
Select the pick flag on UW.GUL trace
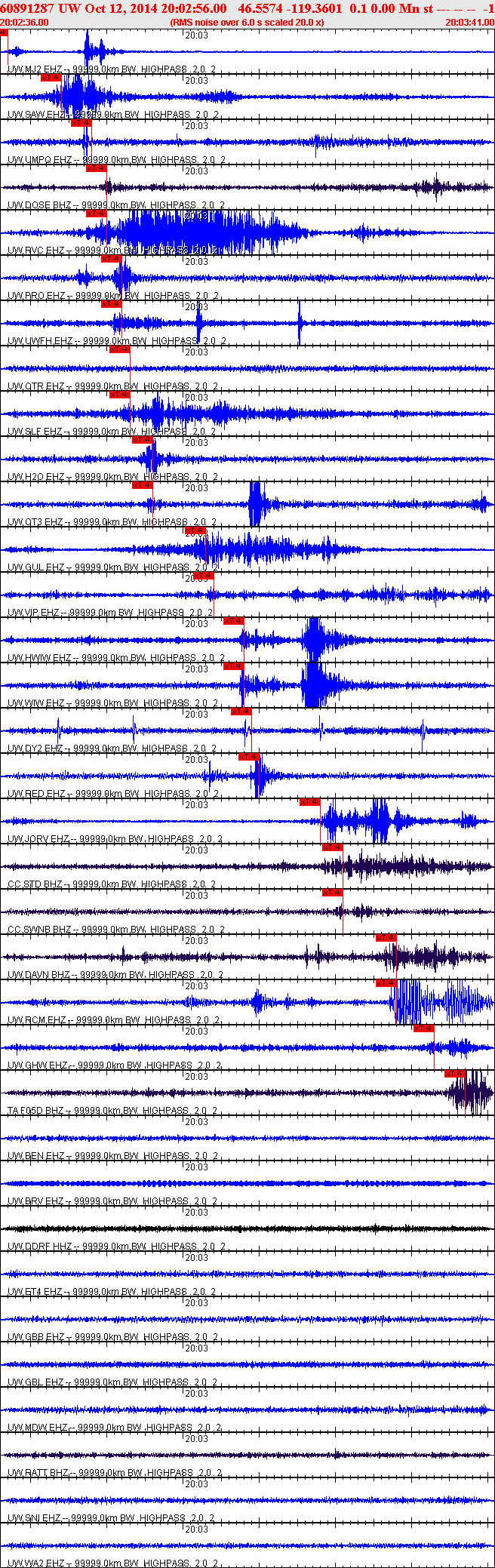195,530
